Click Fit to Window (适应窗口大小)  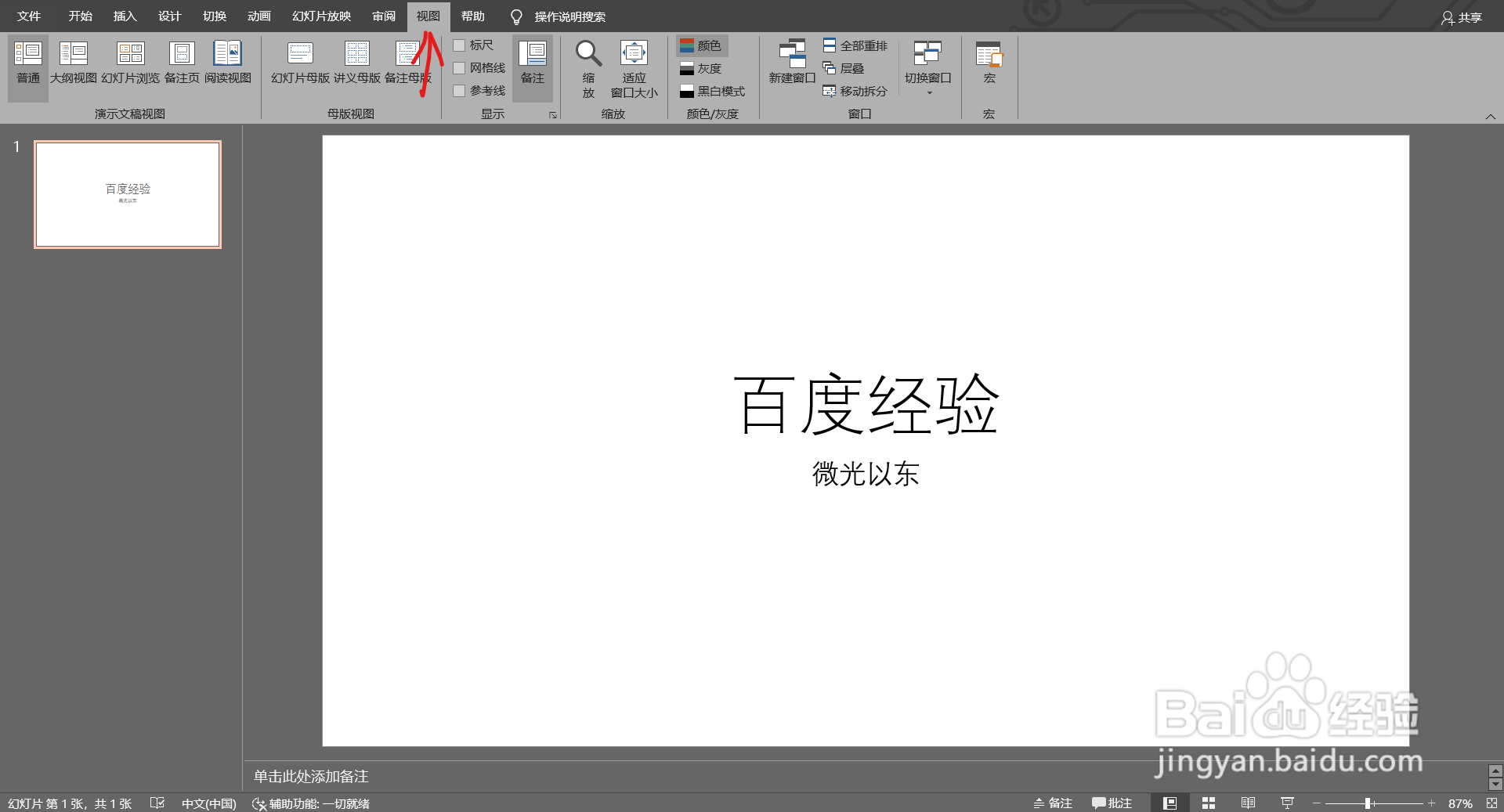(634, 69)
